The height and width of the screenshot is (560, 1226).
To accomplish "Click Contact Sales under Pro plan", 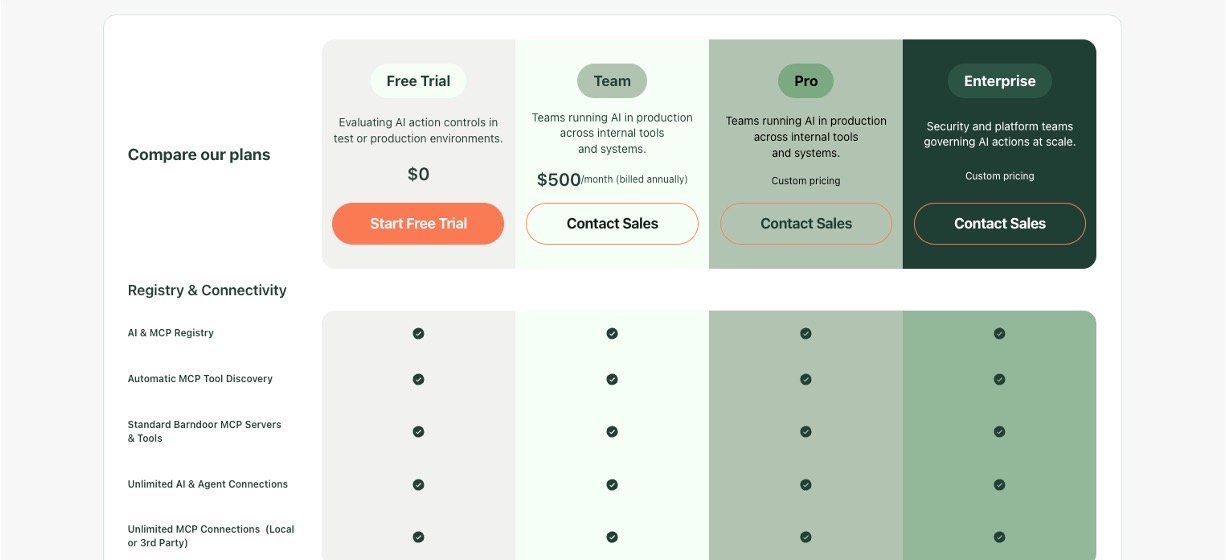I will click(x=806, y=224).
